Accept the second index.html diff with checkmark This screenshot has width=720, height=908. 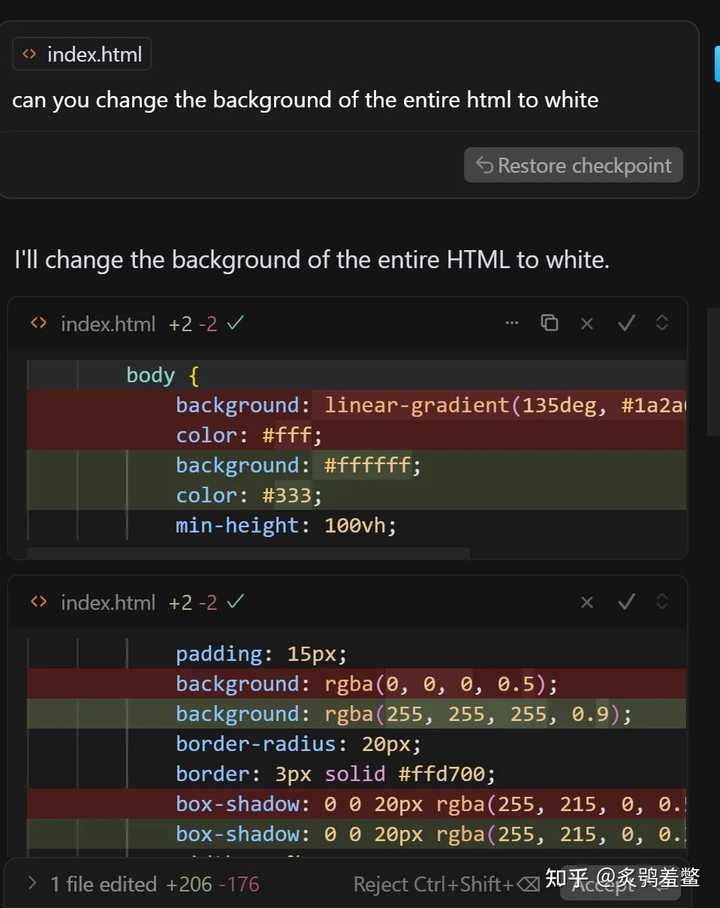pyautogui.click(x=626, y=602)
